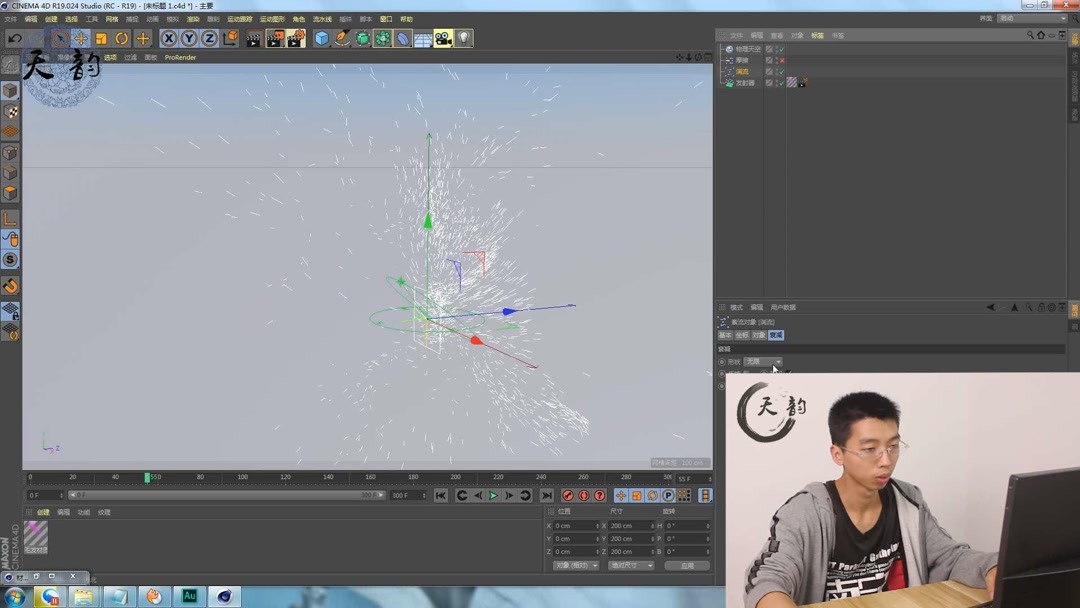Render to Picture Viewer

pyautogui.click(x=278, y=38)
